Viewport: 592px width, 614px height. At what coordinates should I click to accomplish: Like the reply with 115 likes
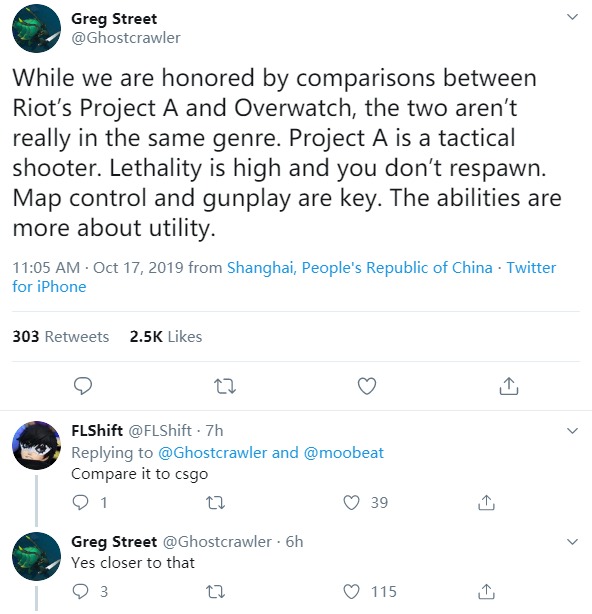point(351,591)
